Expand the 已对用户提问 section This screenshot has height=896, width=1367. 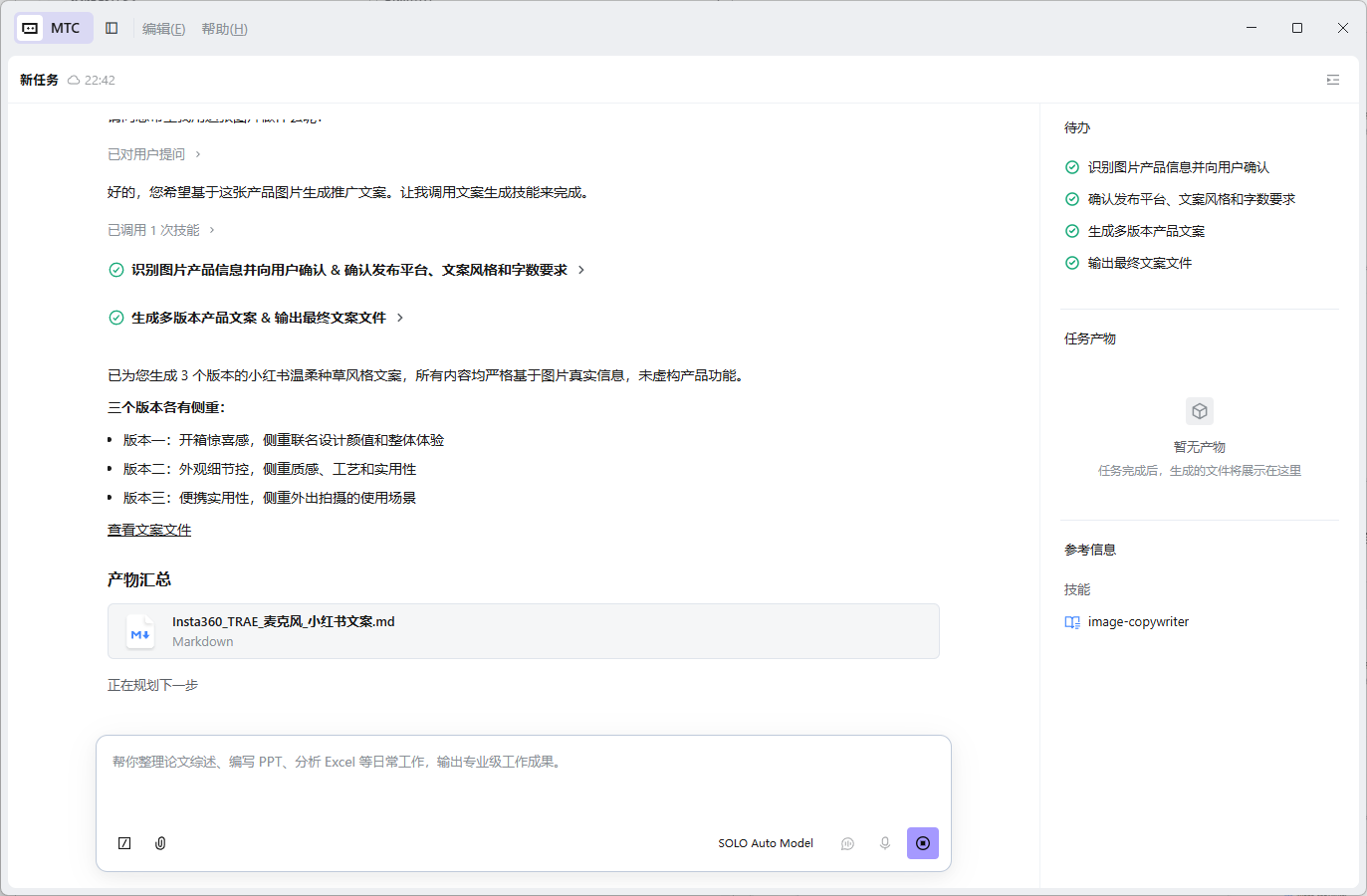click(154, 154)
